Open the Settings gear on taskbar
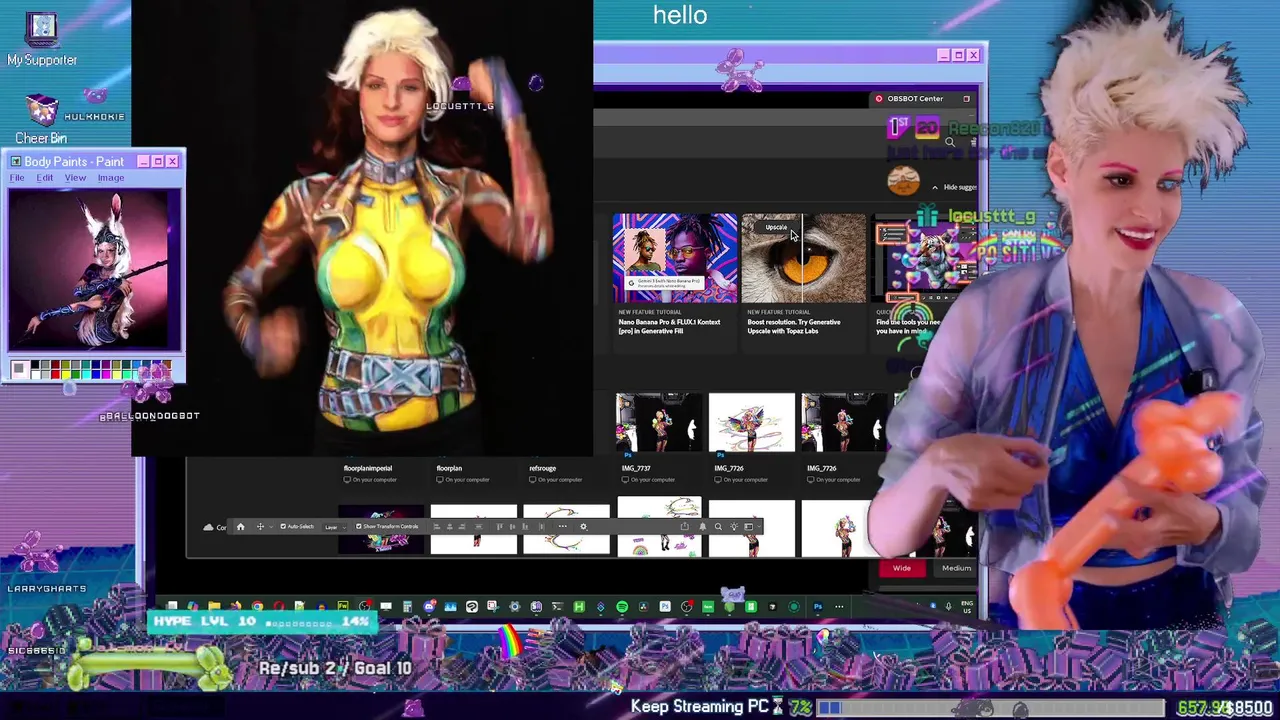 [x=515, y=606]
